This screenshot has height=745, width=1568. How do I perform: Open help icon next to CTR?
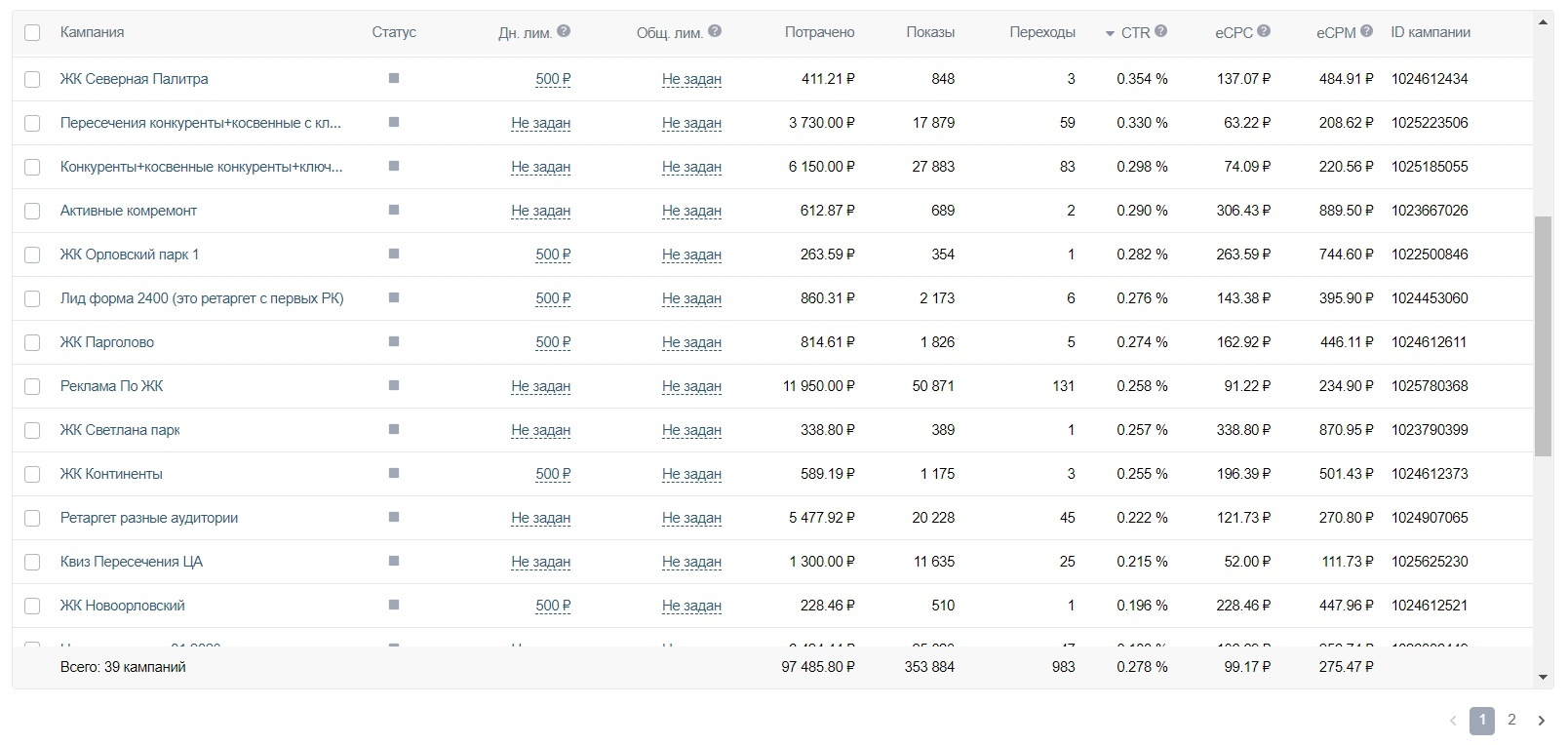(x=1160, y=31)
